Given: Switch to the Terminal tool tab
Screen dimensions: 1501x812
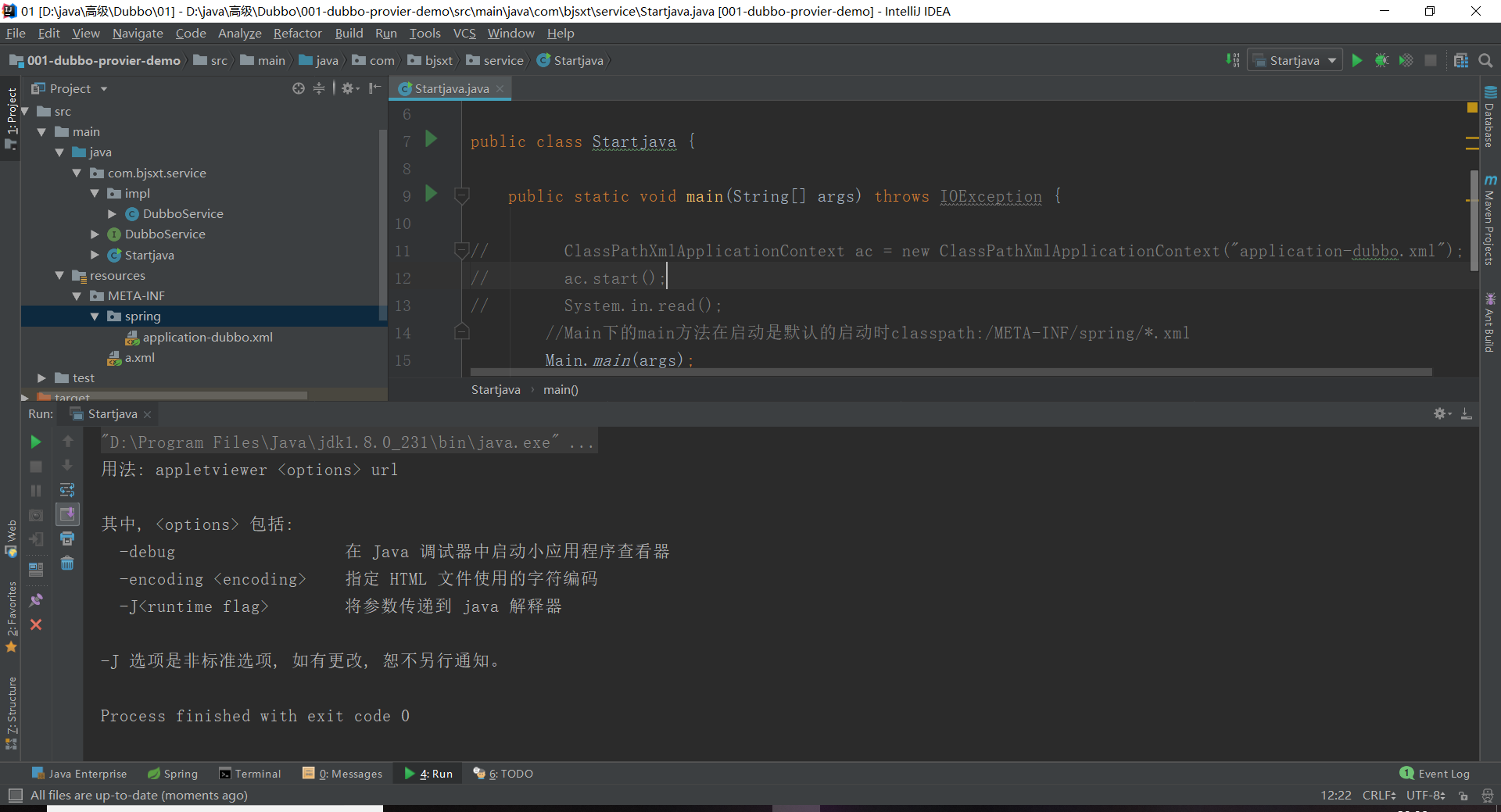Looking at the screenshot, I should pyautogui.click(x=250, y=774).
